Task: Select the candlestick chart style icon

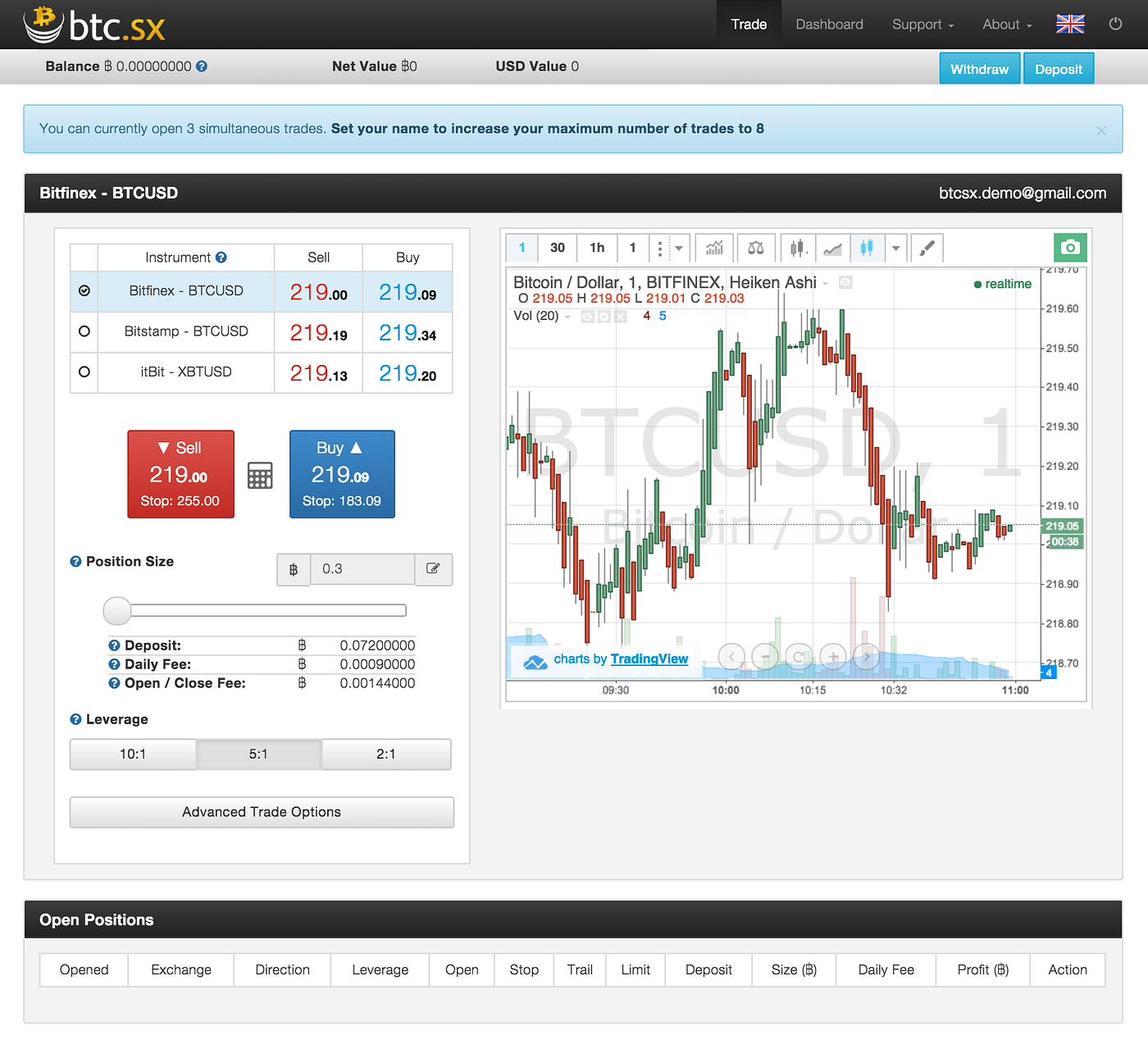Action: (x=867, y=248)
